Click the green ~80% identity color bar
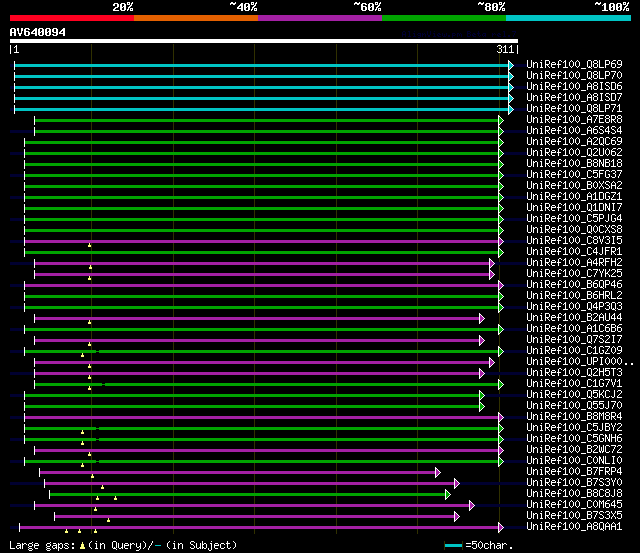Image resolution: width=640 pixels, height=553 pixels. [444, 18]
